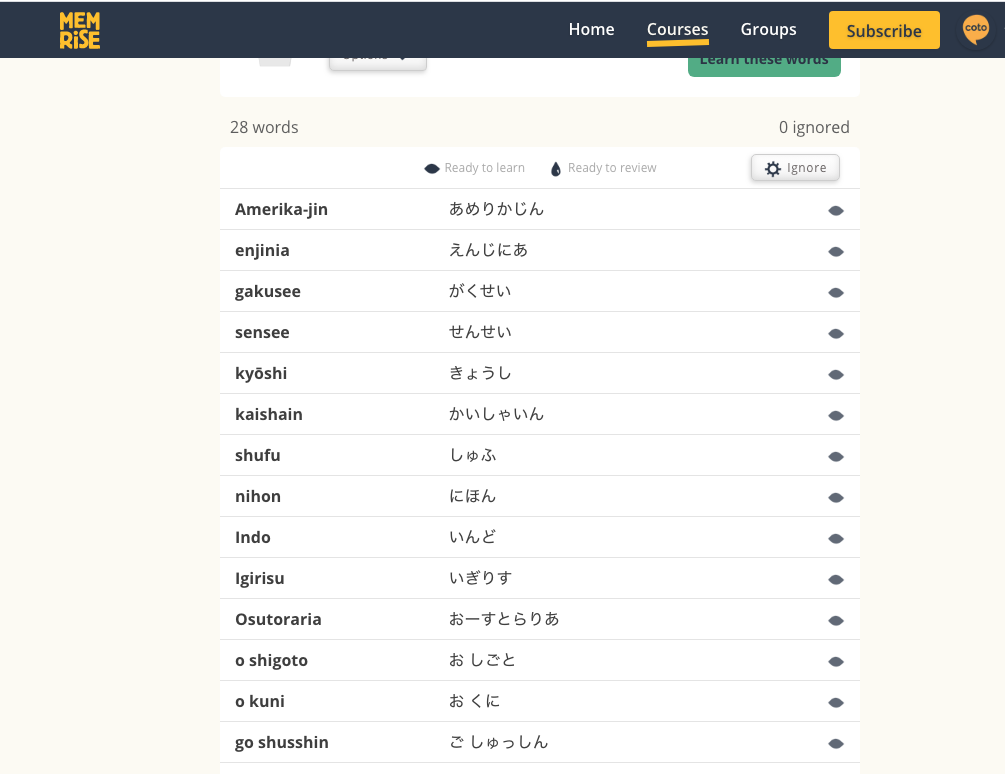Screen dimensions: 1005x774
Task: Click the eye status icon for gakusee
Action: tap(836, 293)
